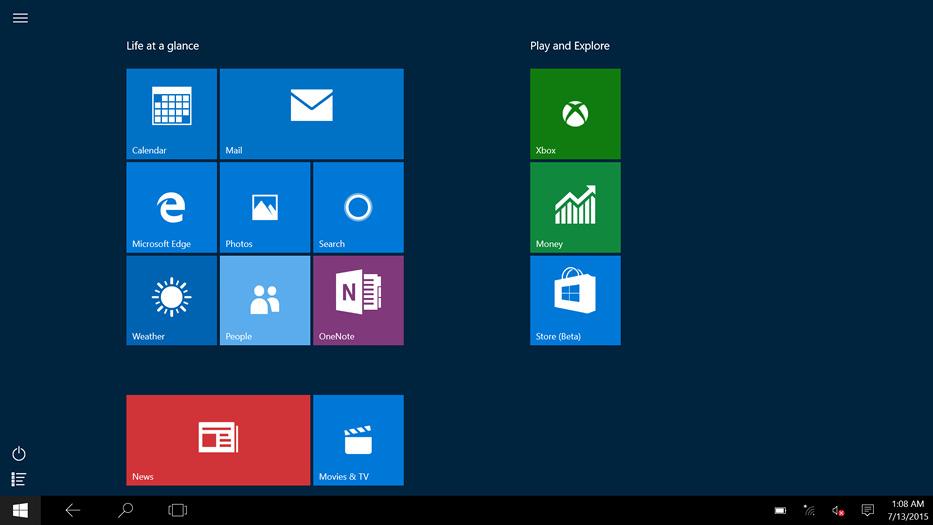The height and width of the screenshot is (525, 933).
Task: Launch Microsoft Edge tile
Action: [171, 207]
